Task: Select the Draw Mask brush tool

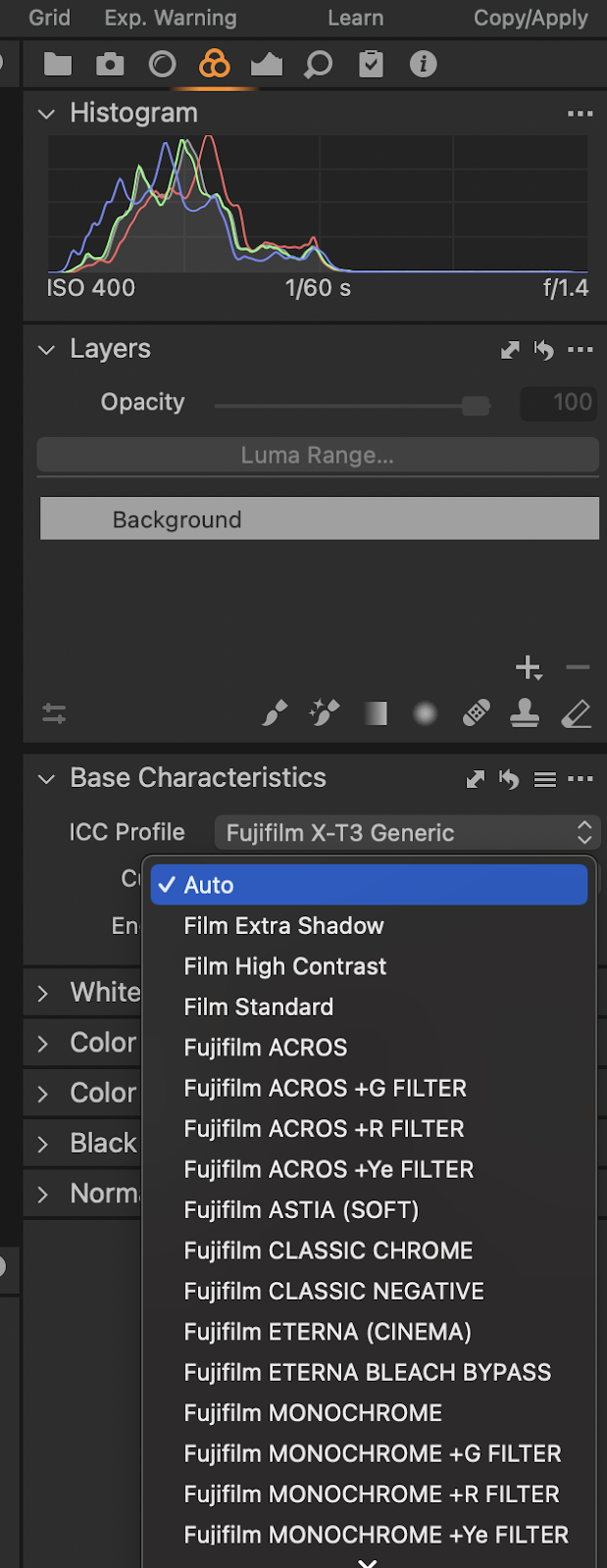Action: (x=275, y=713)
